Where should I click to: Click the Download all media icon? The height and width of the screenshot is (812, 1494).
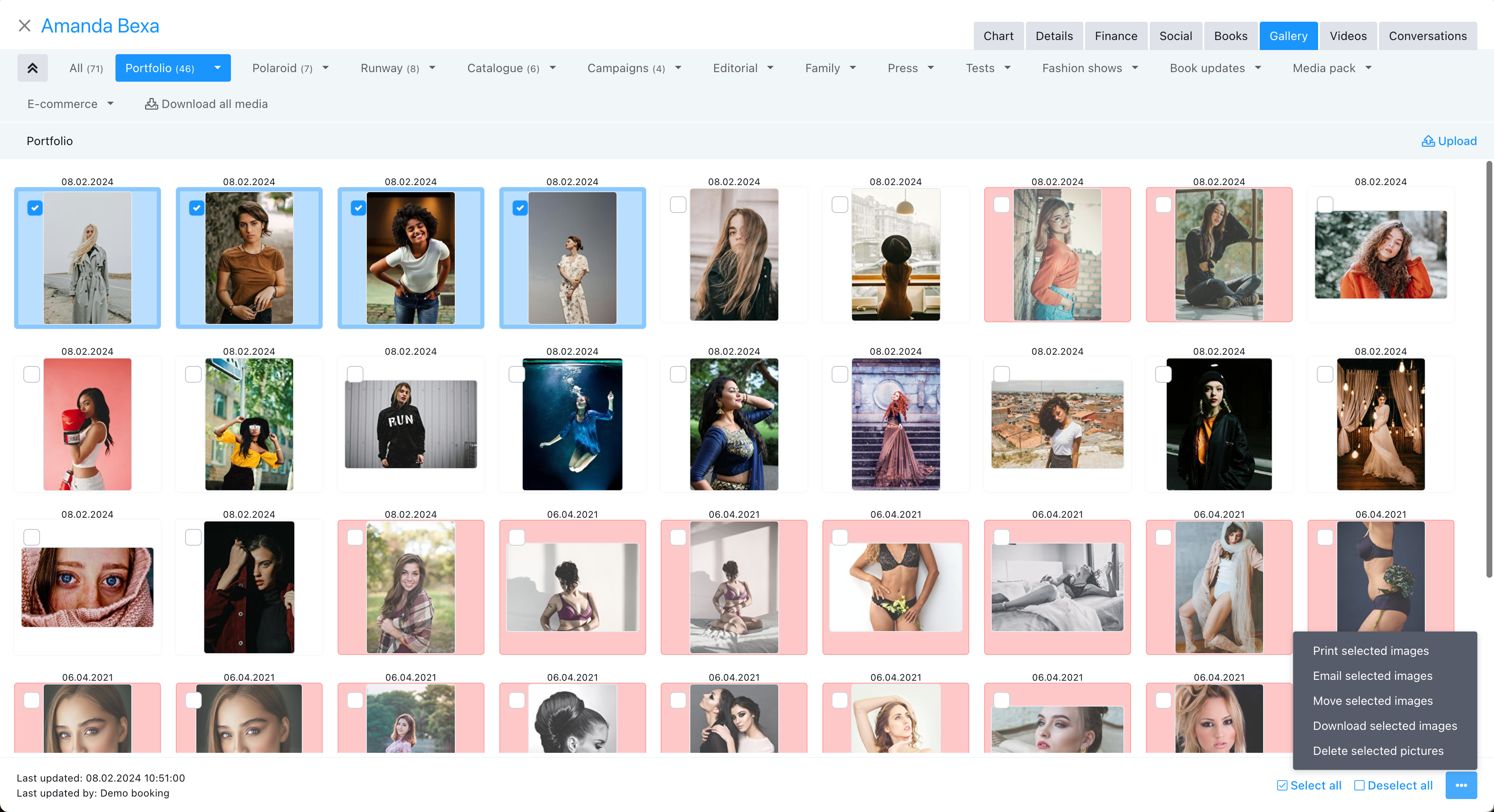[151, 104]
